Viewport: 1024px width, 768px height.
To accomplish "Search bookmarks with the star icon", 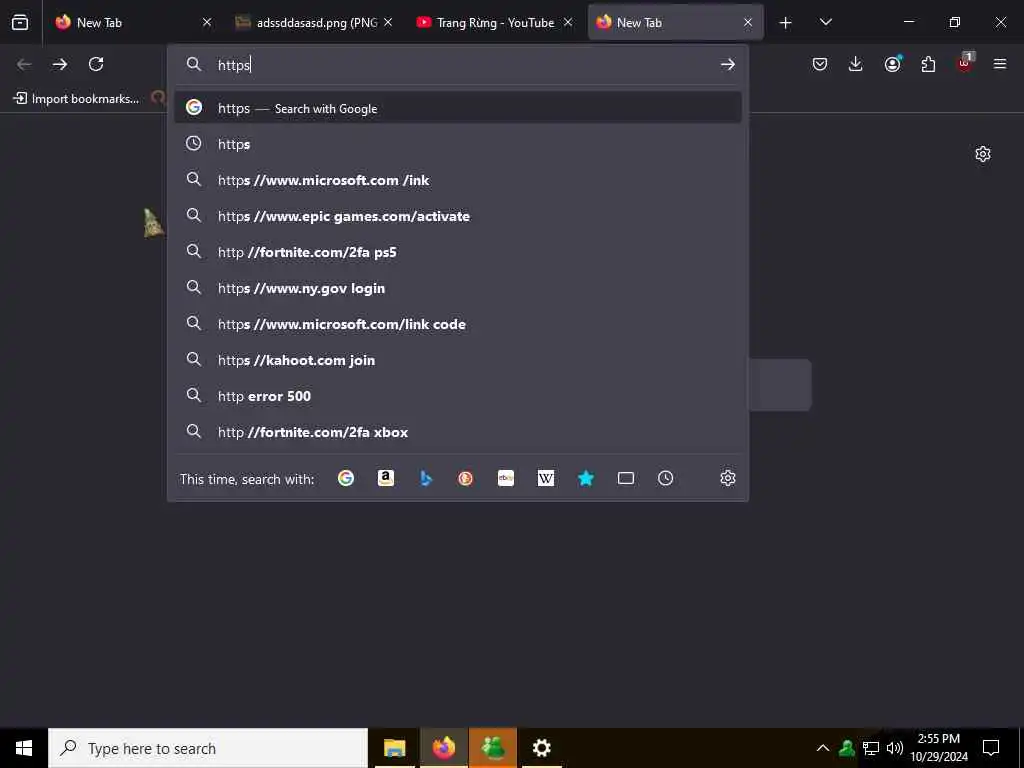I will click(586, 478).
